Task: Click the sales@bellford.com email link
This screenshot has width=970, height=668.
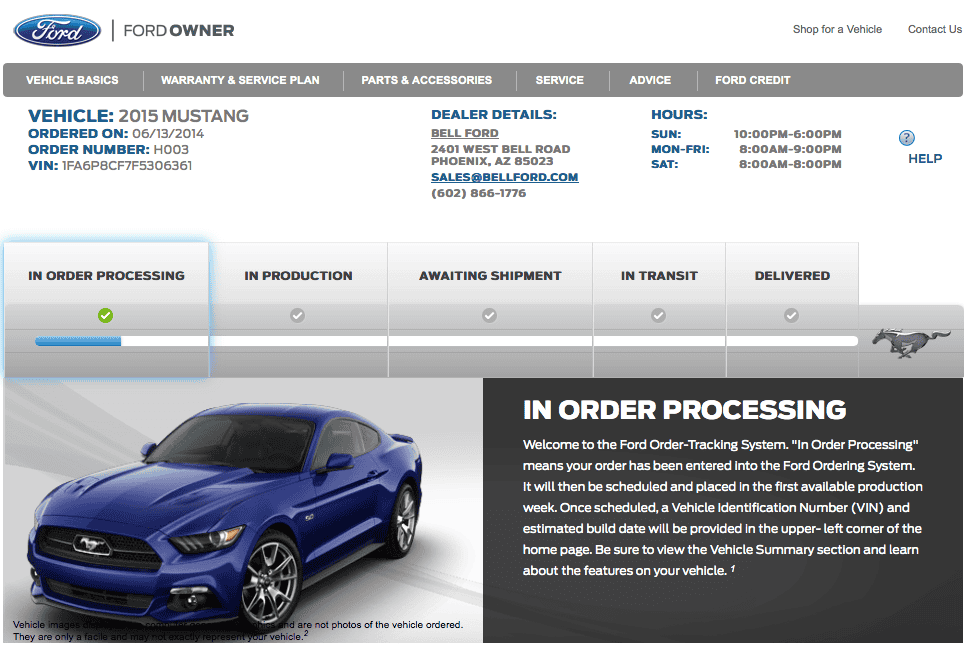Action: click(x=505, y=177)
